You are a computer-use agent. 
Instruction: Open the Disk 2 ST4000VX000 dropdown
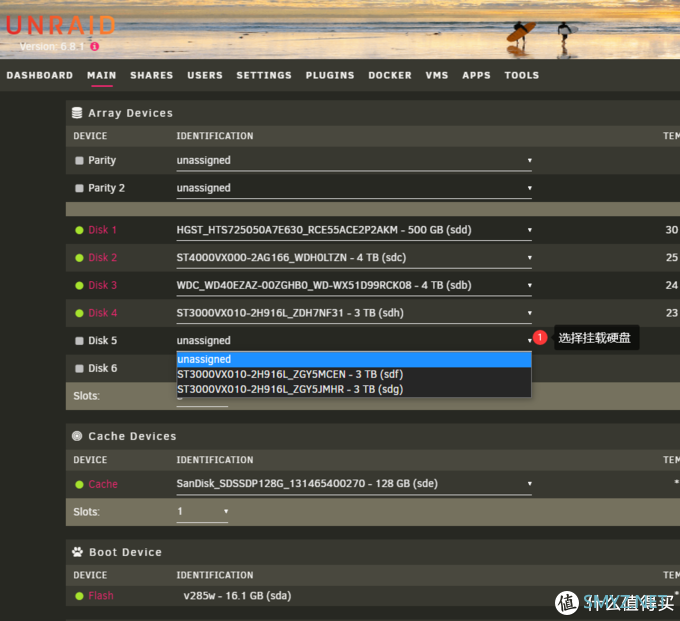click(x=354, y=258)
